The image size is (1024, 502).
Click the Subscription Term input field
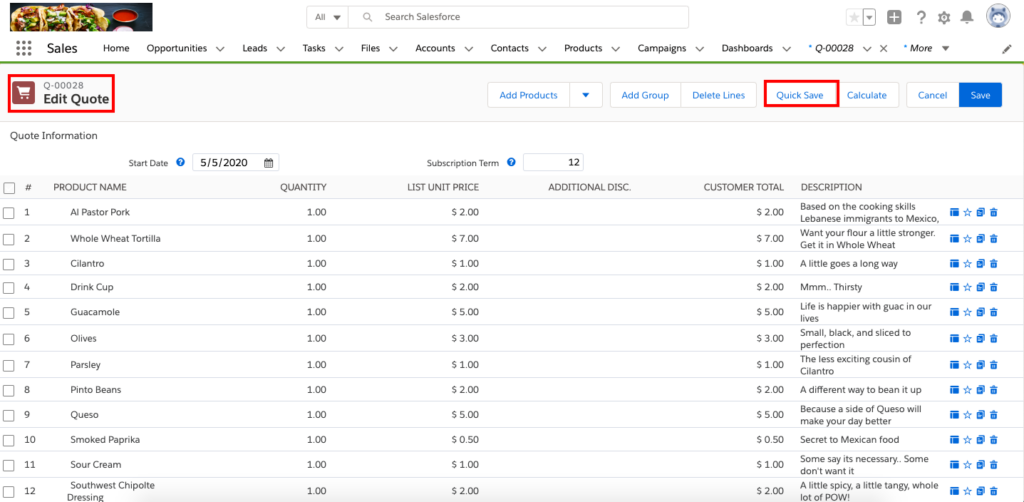[553, 163]
